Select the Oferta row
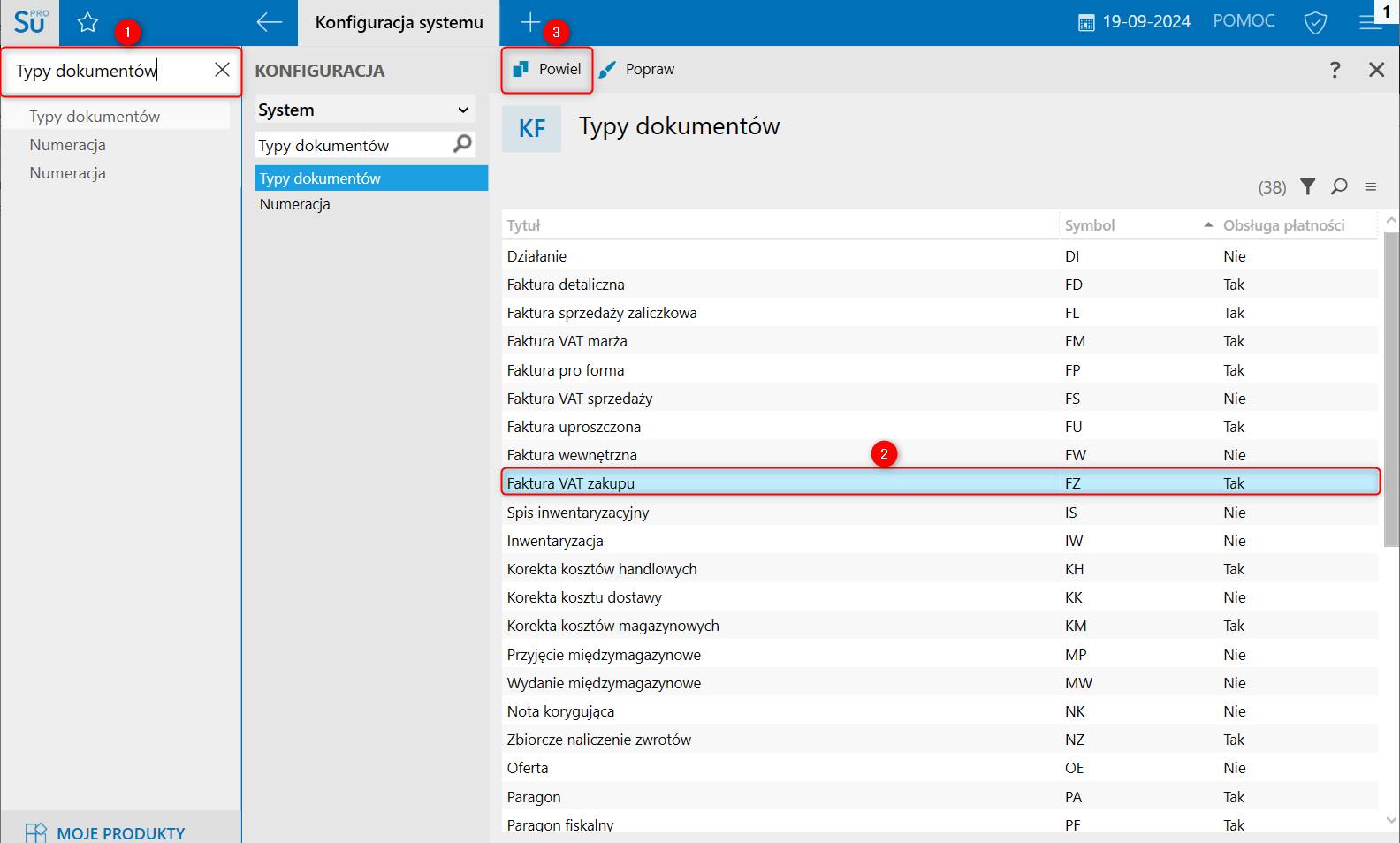The image size is (1400, 843). point(940,768)
